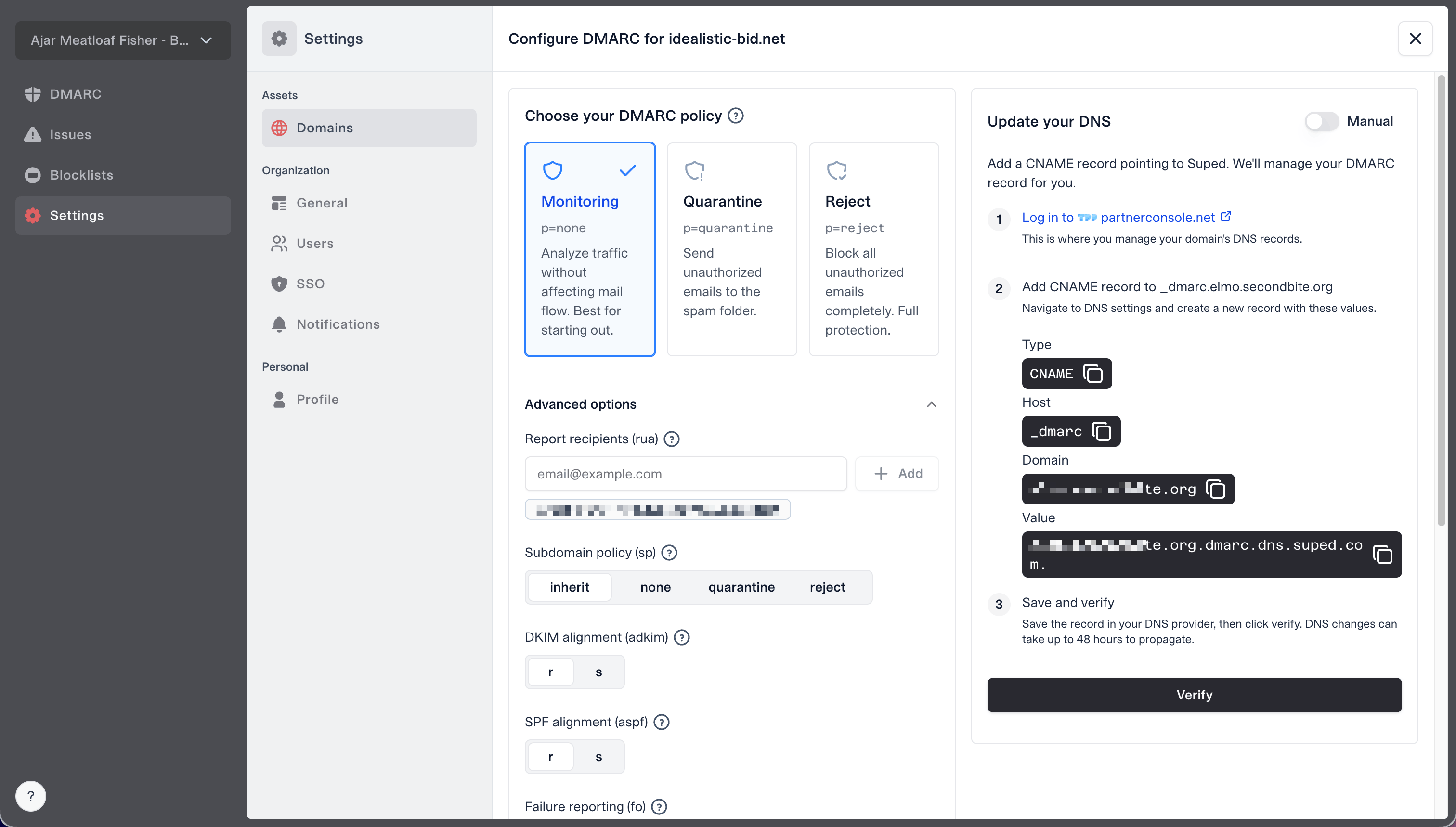Click Report recipients (rua) help icon
Screen dimensions: 1456x827
point(672,439)
